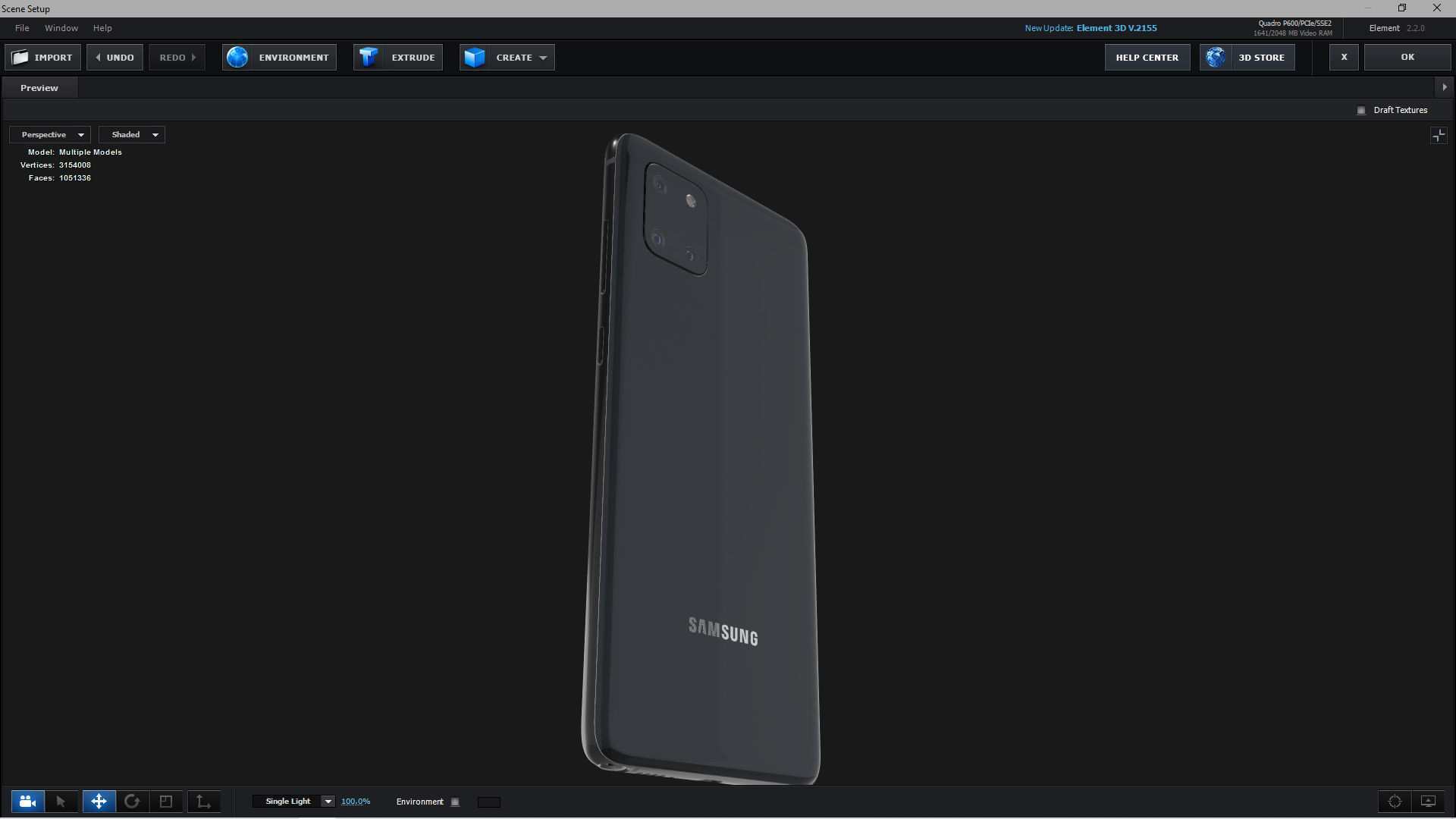Cancel with the X button
1456x819 pixels.
(1344, 58)
